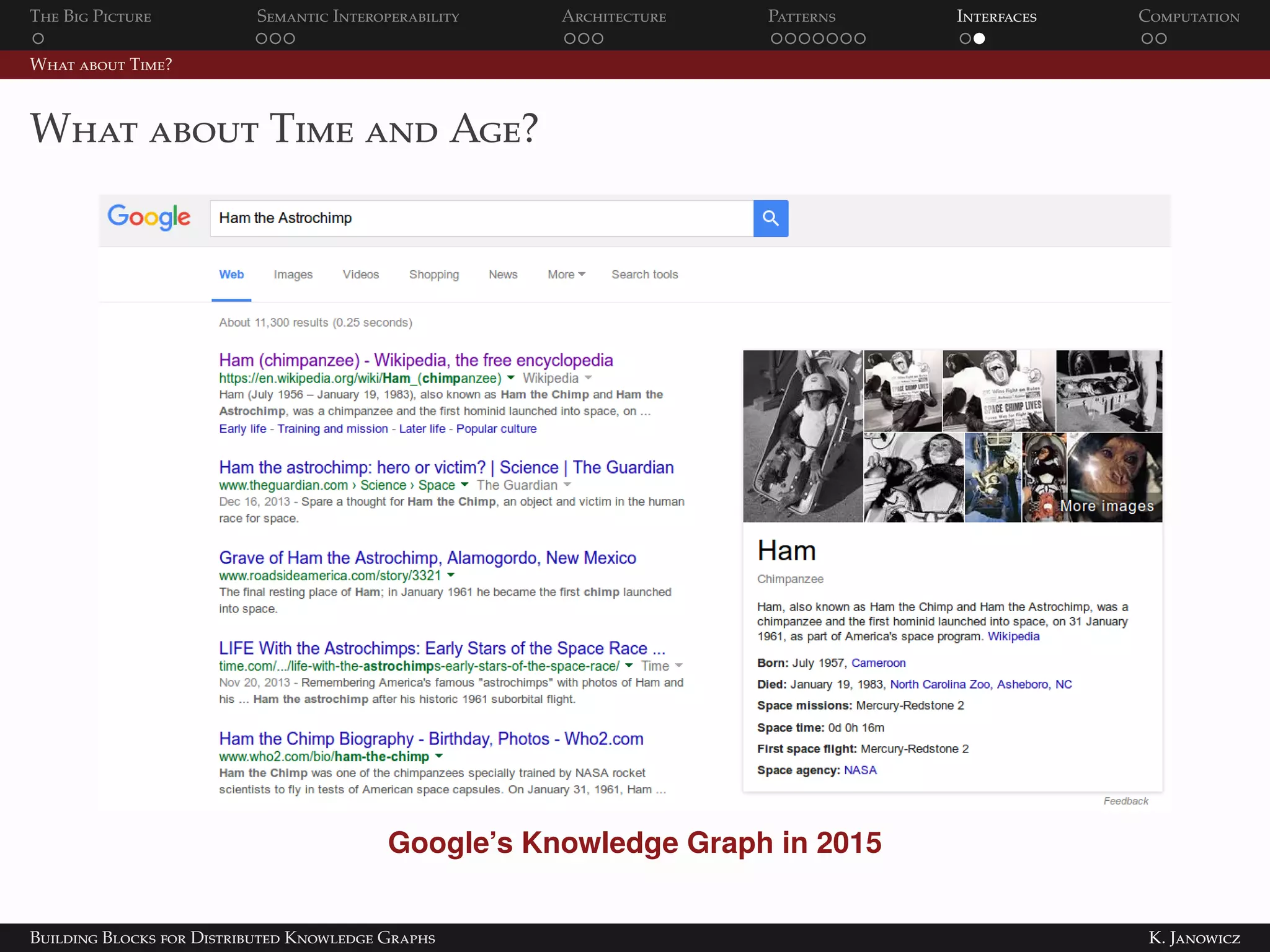The image size is (1270, 952).
Task: Click the More images overlay
Action: [1107, 506]
